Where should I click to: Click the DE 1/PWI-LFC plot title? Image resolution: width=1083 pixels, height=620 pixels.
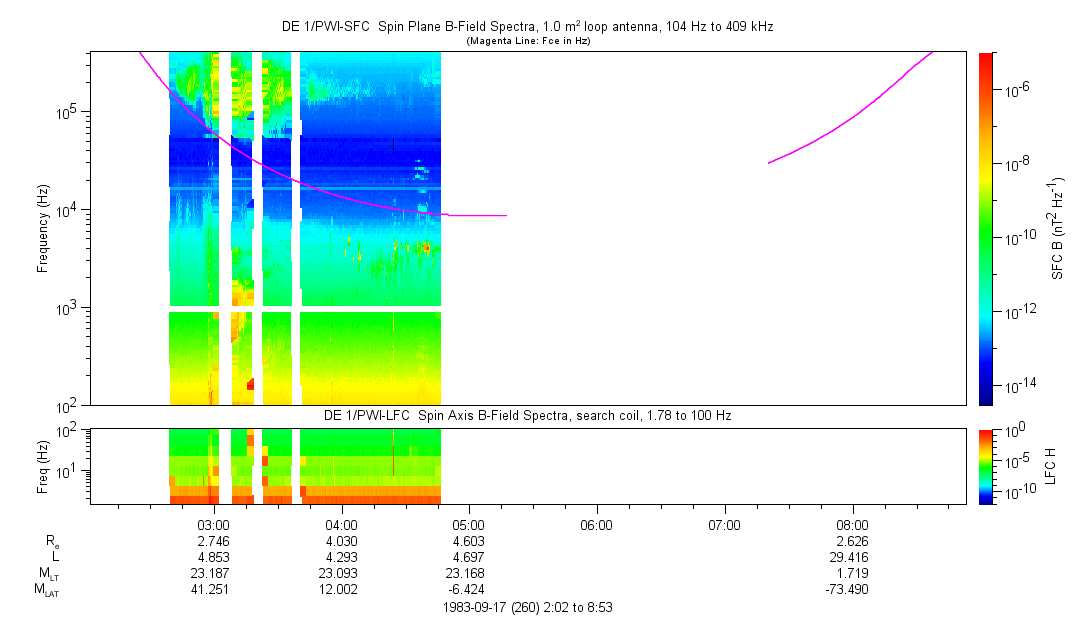pos(528,416)
